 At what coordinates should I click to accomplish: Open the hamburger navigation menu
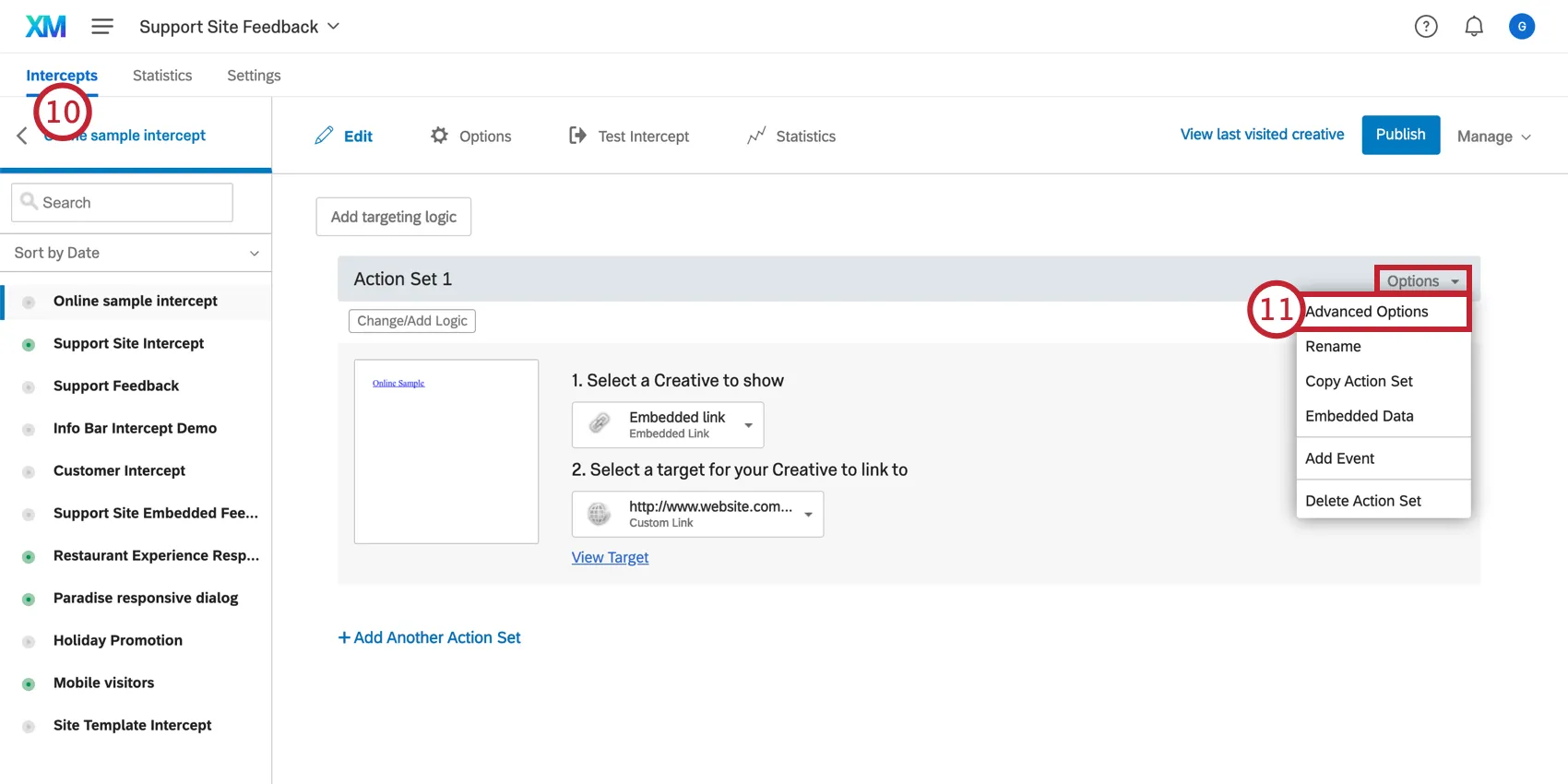(102, 27)
